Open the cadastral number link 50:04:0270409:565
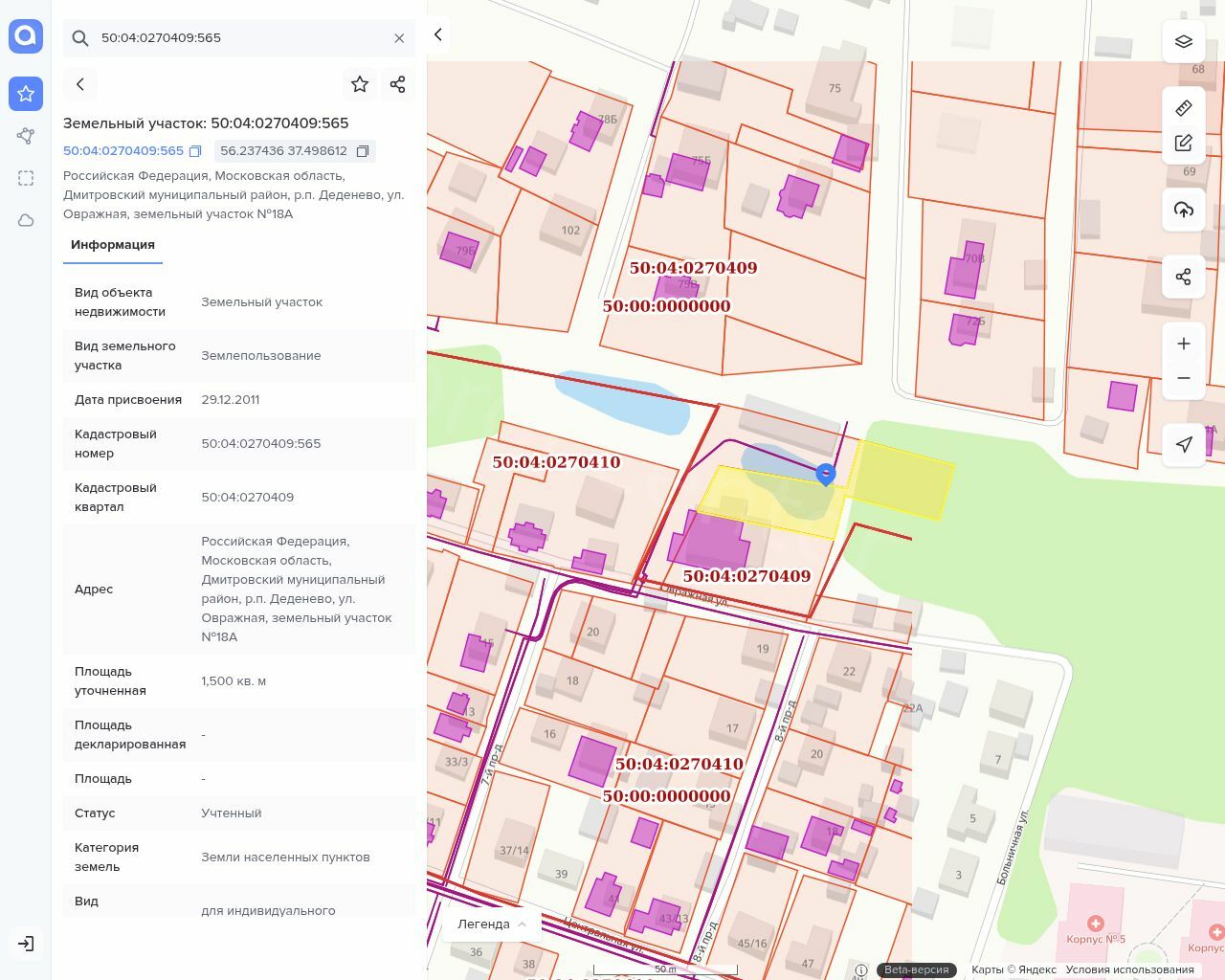This screenshot has width=1225, height=980. pos(123,151)
